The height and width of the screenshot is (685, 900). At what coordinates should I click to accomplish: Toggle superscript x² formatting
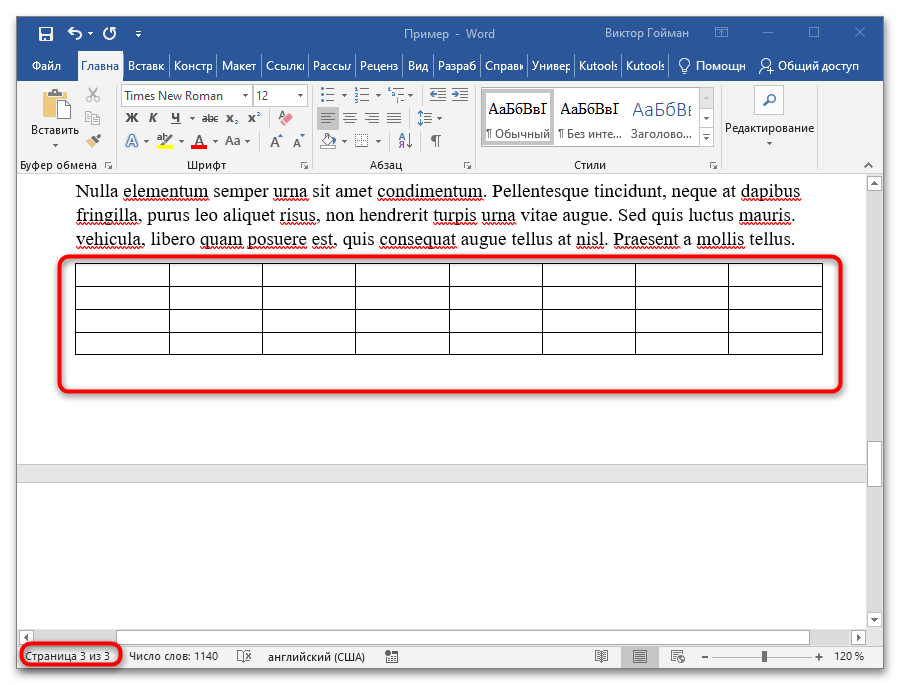point(253,118)
